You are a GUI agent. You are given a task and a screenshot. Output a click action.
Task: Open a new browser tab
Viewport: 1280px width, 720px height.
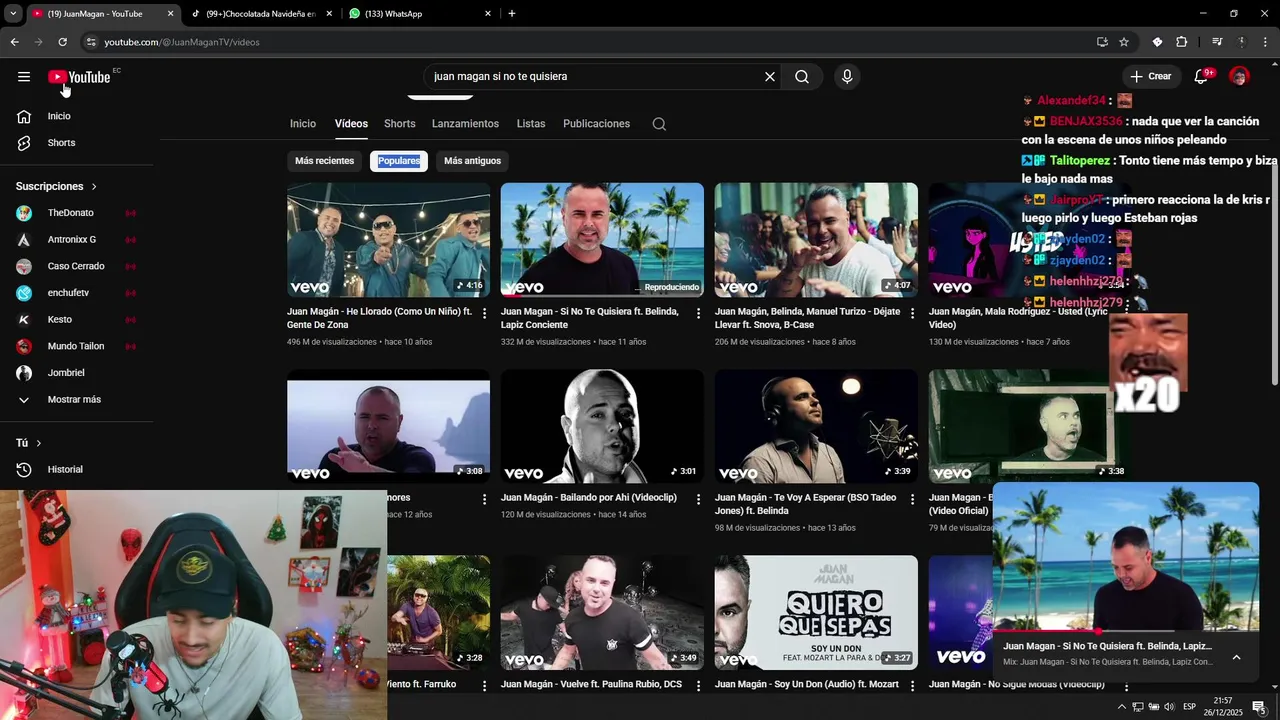[x=512, y=14]
